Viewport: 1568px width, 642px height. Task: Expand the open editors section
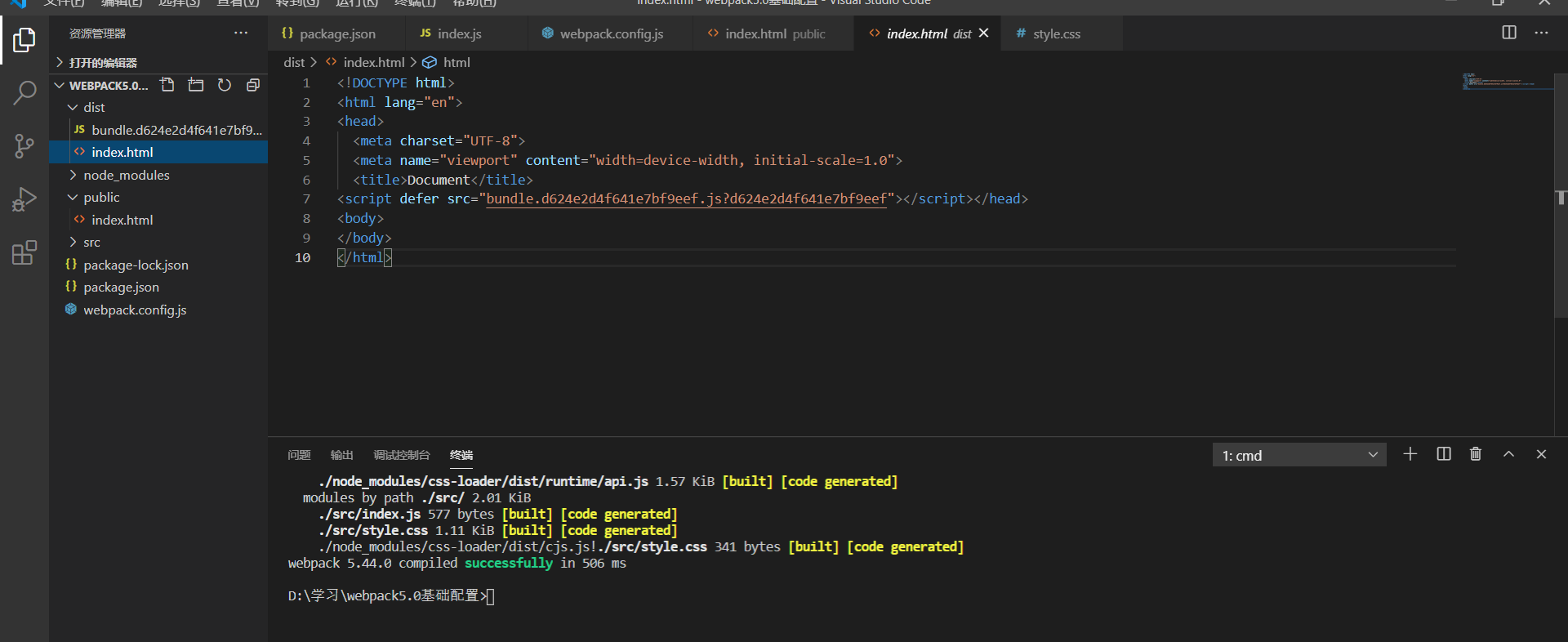click(x=158, y=62)
